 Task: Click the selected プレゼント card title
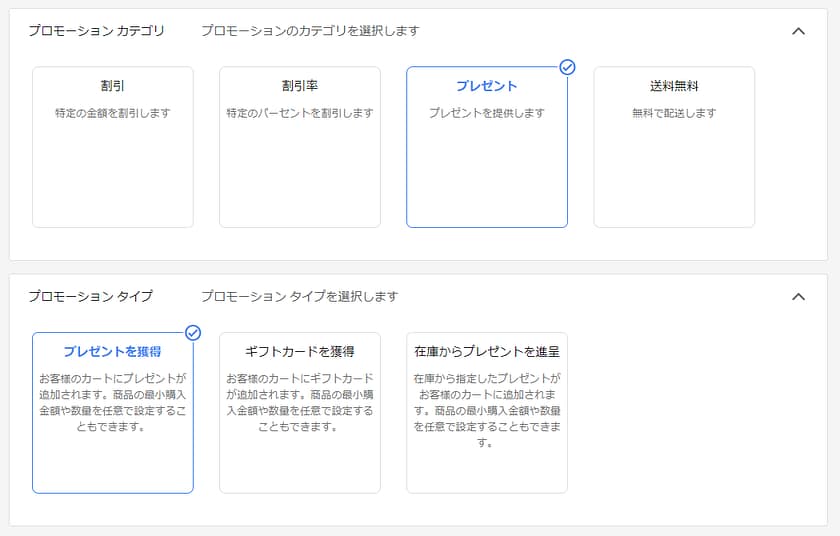tap(486, 86)
